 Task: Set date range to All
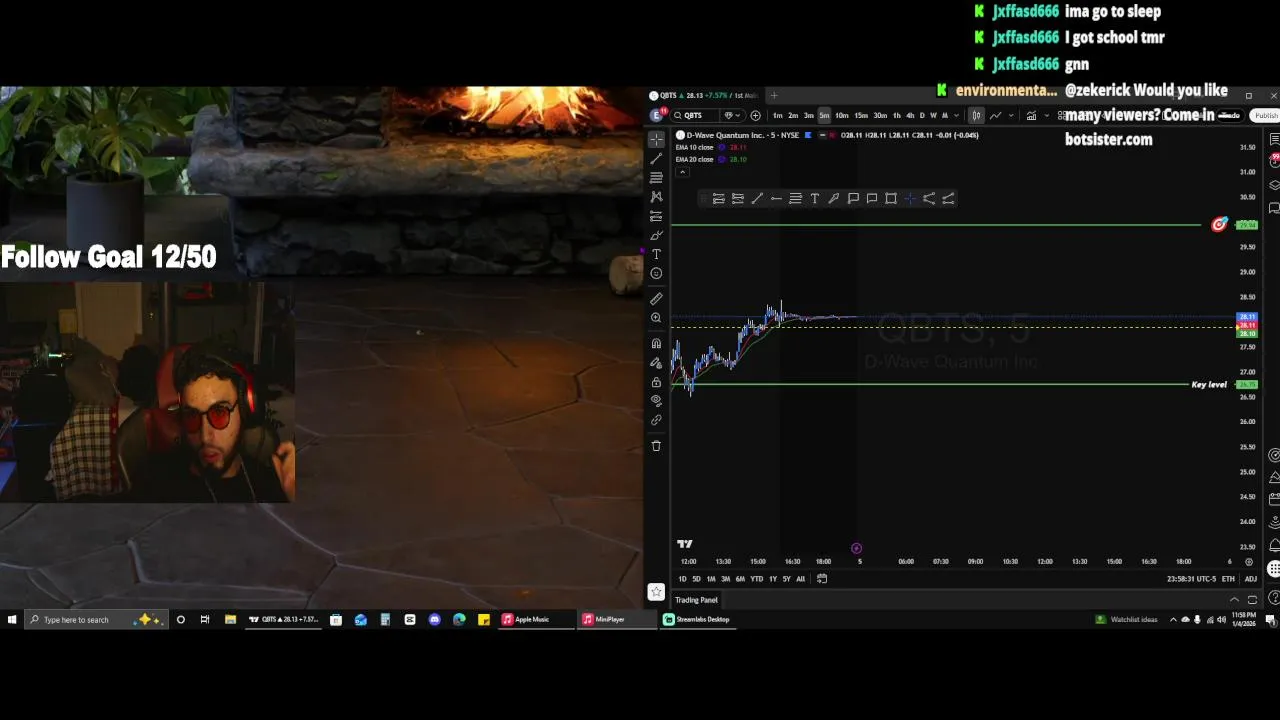(800, 579)
